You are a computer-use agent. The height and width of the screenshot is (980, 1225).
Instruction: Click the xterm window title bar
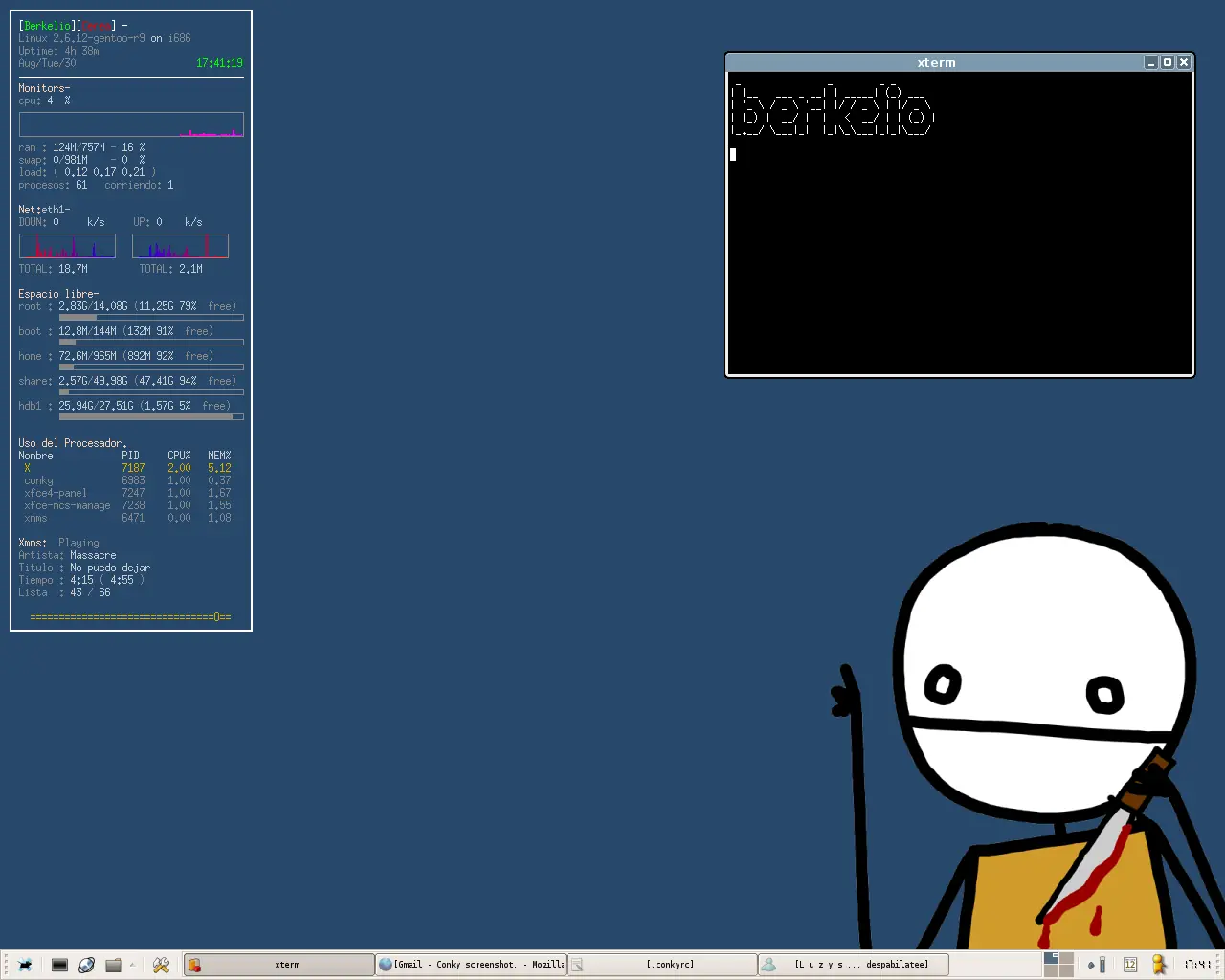point(936,62)
